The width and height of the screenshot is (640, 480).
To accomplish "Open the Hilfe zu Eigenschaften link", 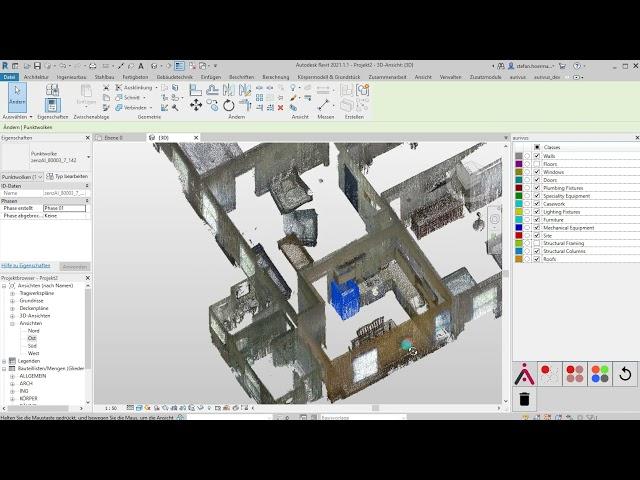I will [26, 265].
